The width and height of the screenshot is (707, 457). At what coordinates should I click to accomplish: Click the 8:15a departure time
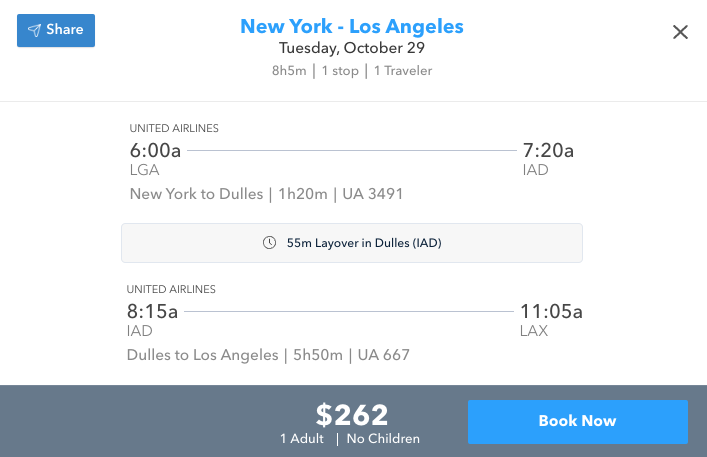pos(153,311)
